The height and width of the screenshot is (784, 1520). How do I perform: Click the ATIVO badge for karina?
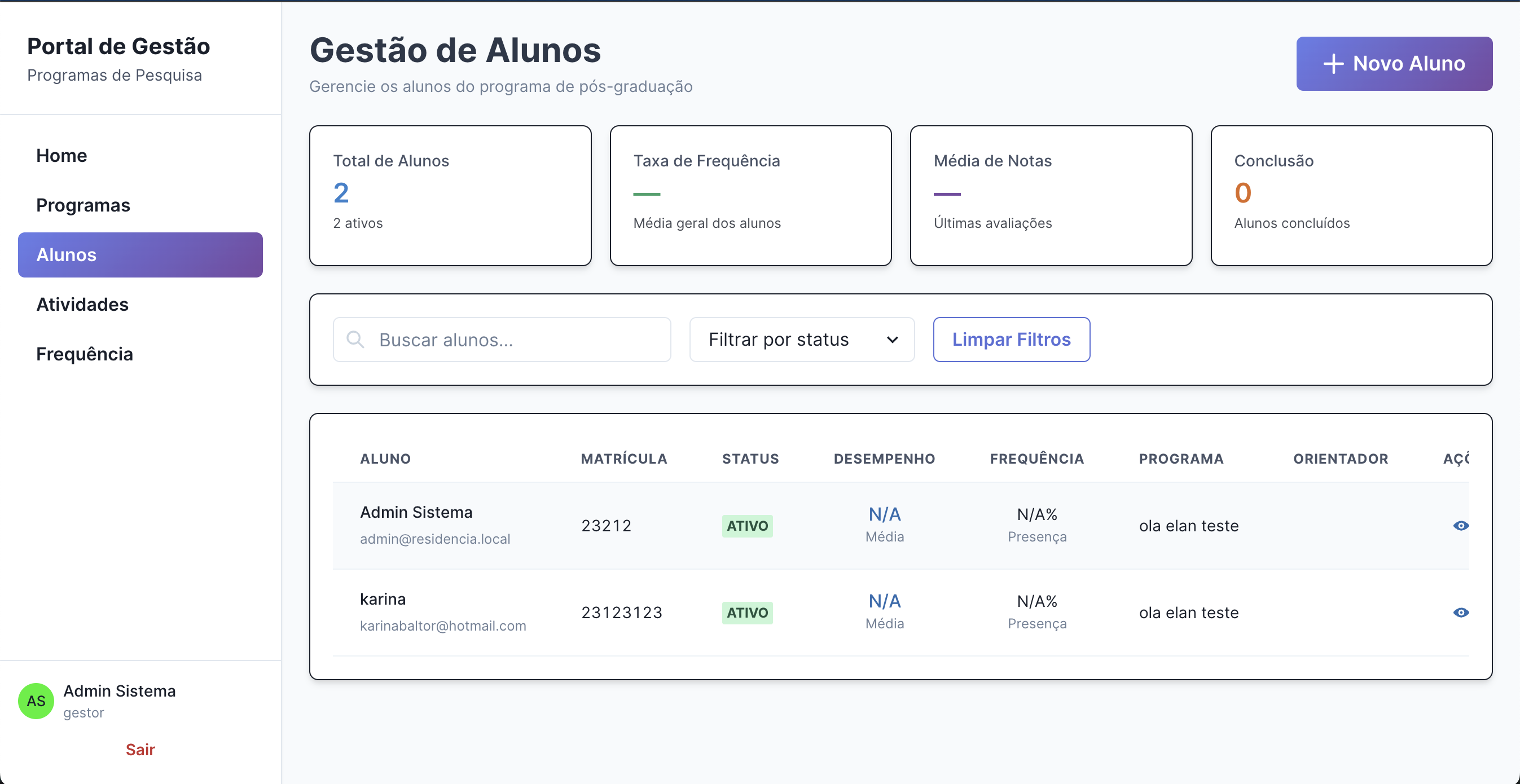747,613
